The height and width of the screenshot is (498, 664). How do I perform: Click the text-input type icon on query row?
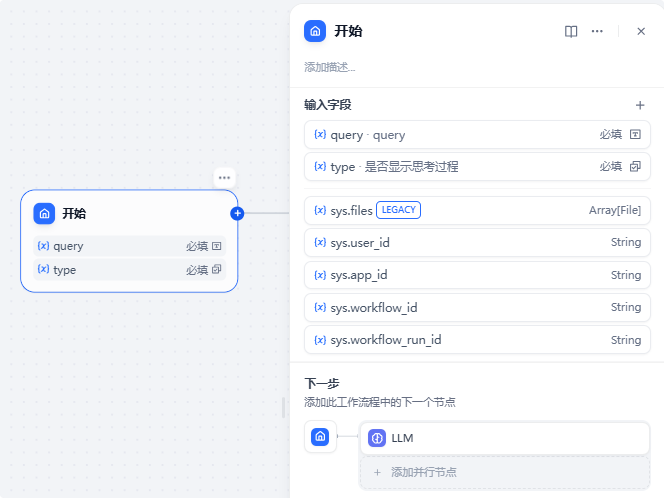coord(635,135)
